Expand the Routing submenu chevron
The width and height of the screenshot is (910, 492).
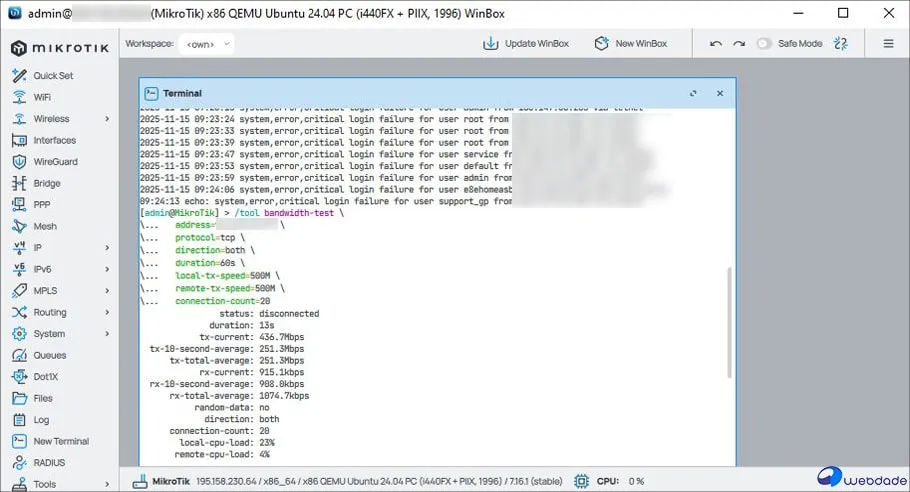(107, 312)
